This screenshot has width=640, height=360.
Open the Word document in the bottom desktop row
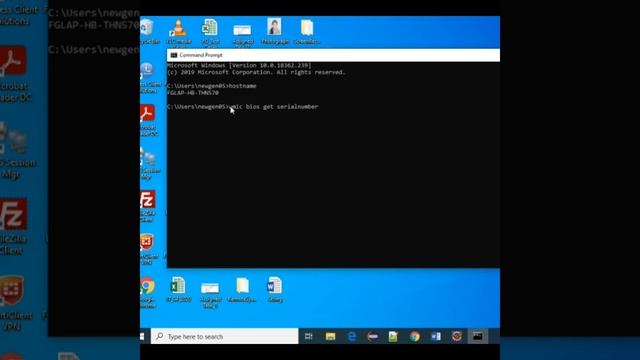coord(275,289)
